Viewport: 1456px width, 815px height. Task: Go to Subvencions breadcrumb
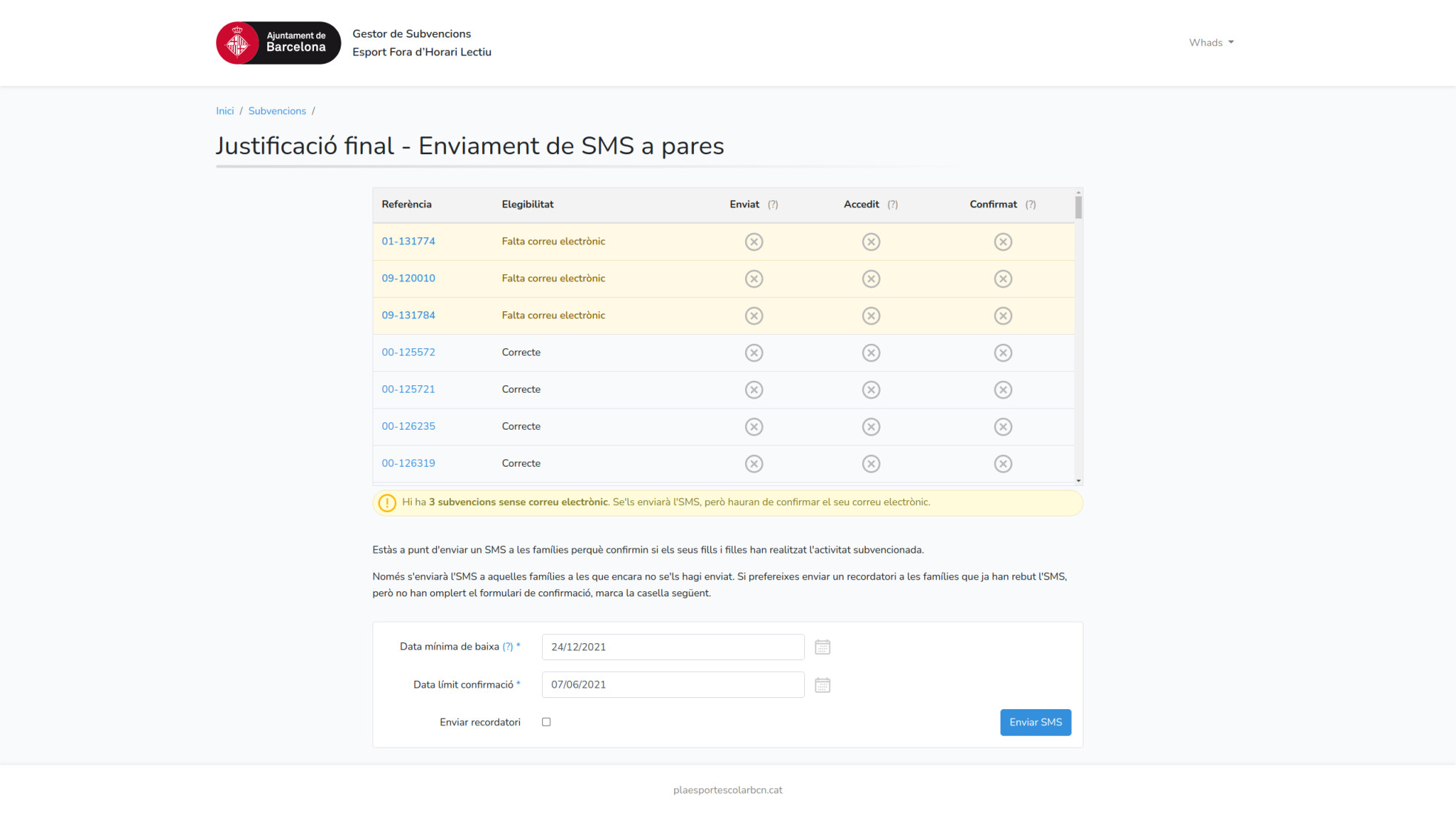pyautogui.click(x=277, y=111)
